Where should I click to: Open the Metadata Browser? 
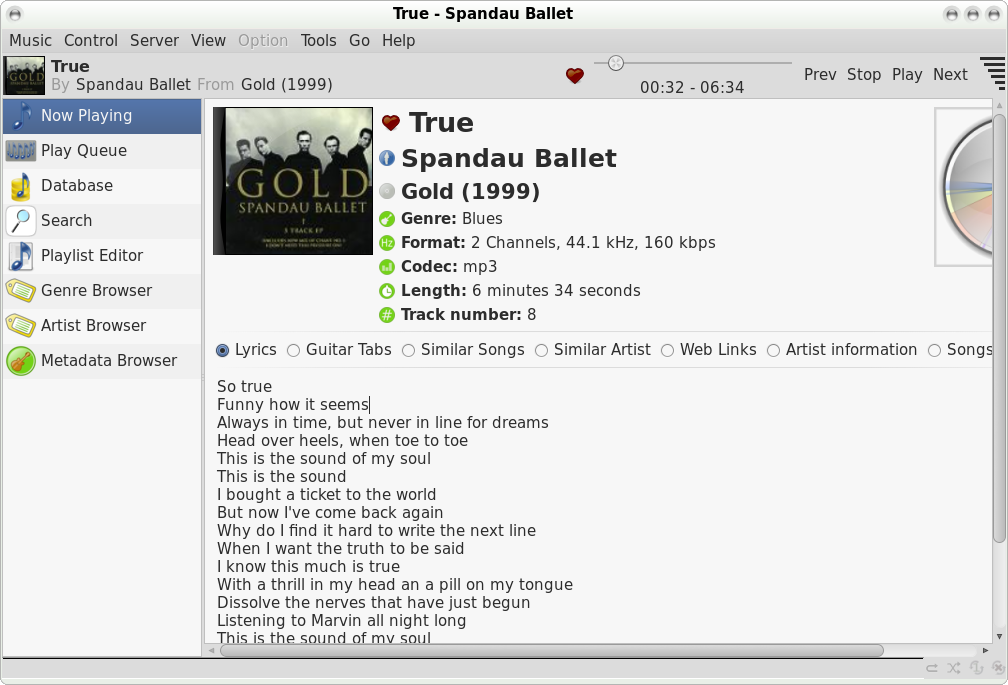(108, 360)
